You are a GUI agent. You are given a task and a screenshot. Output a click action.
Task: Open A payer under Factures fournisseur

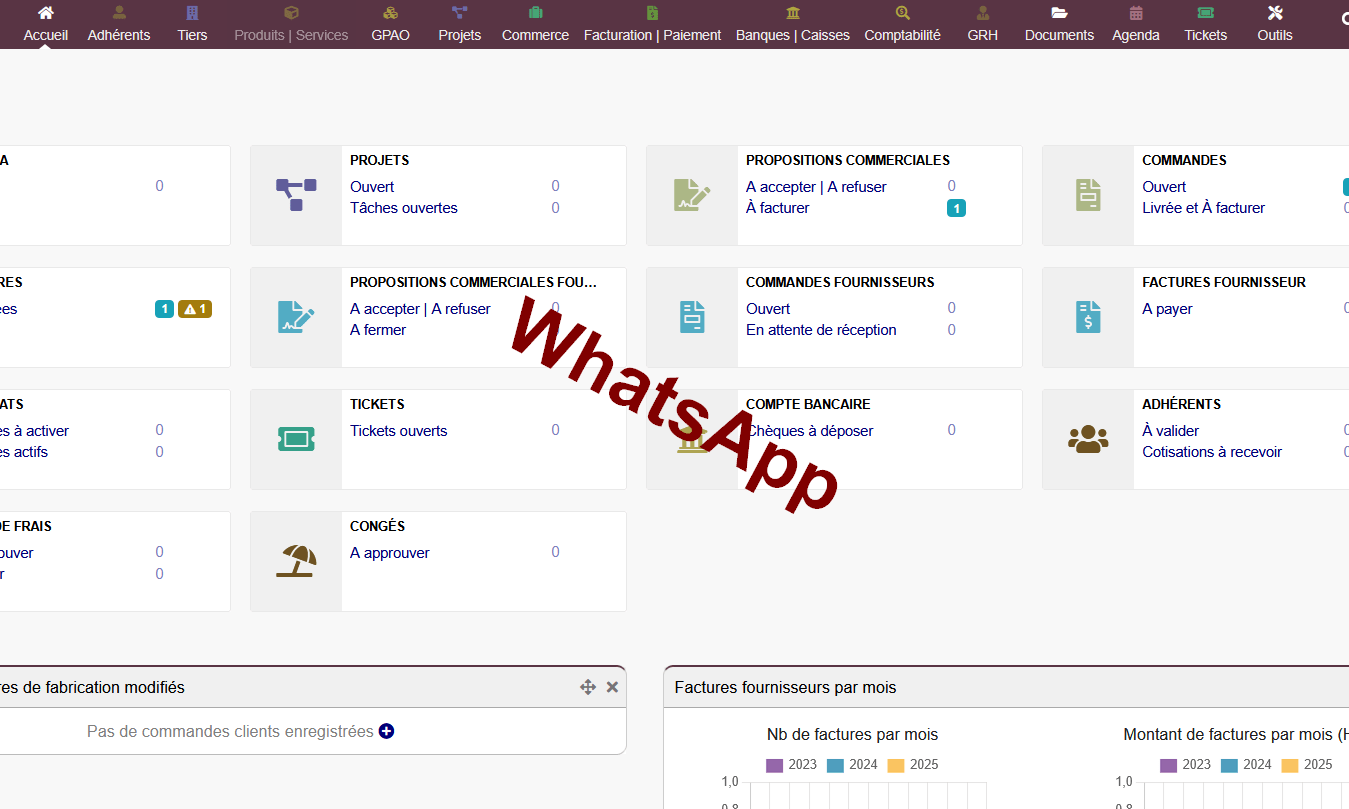pos(1167,309)
